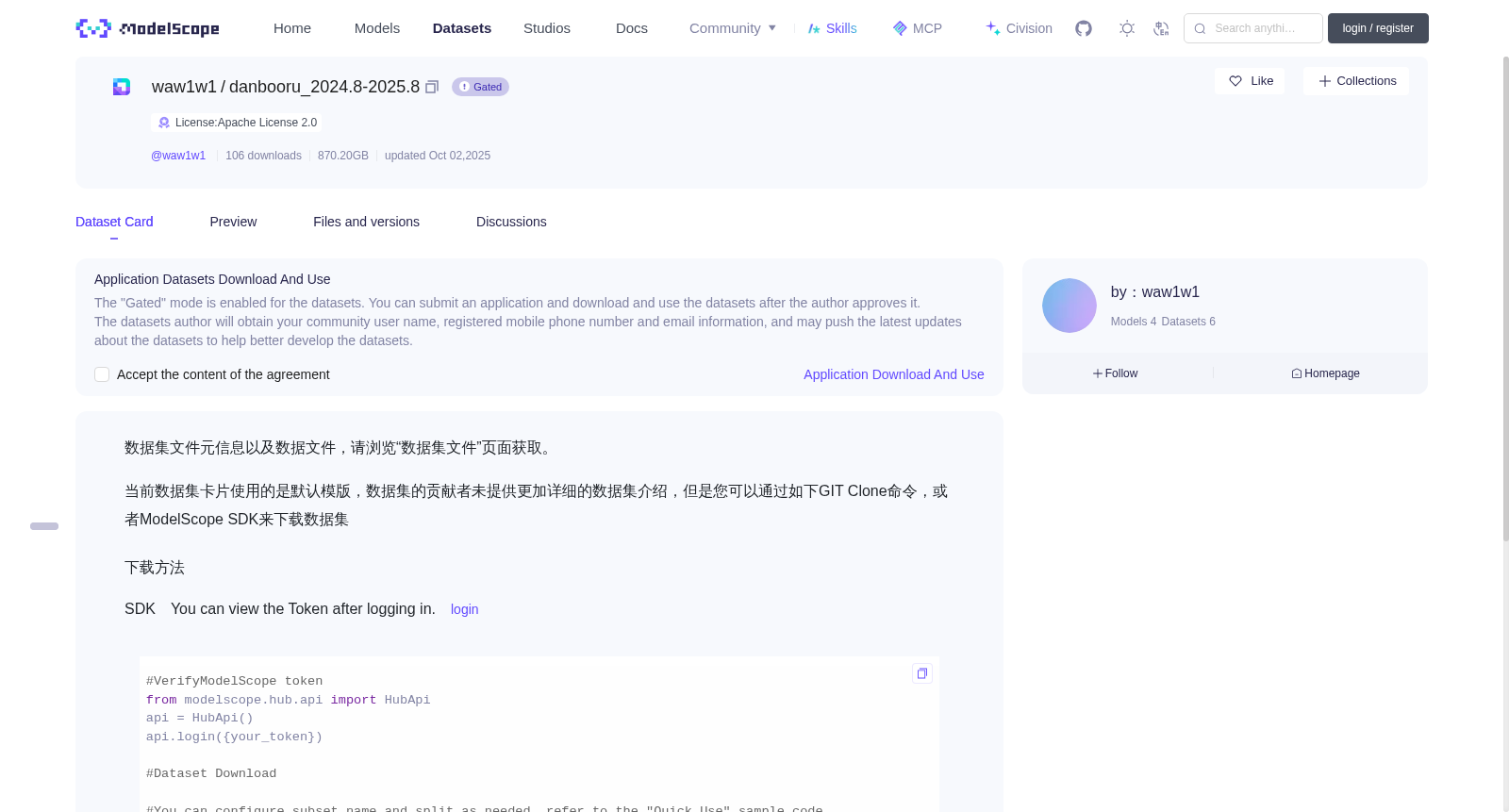Click the search magnifier icon
This screenshot has width=1509, height=812.
pyautogui.click(x=1200, y=28)
